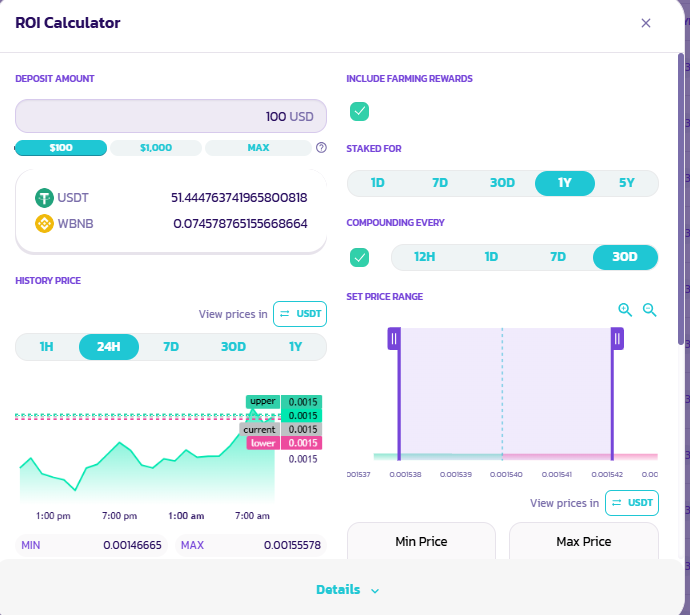Toggle the Compounding Every checkbox

(x=360, y=257)
